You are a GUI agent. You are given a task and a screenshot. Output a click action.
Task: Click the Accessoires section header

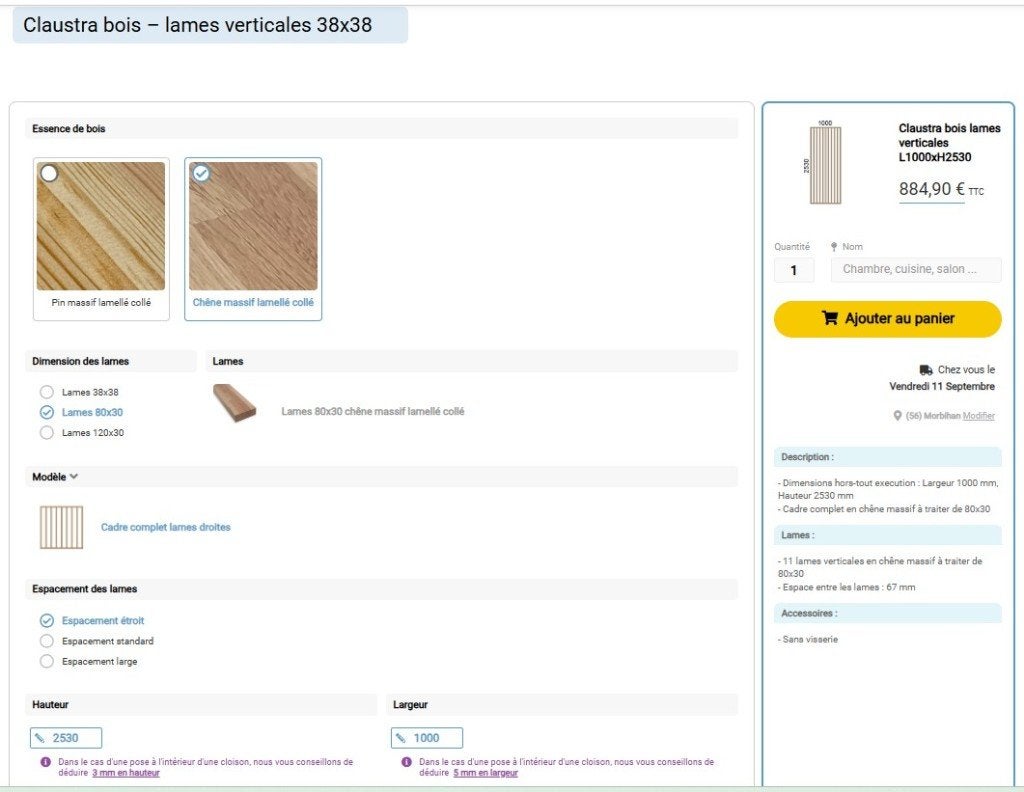pyautogui.click(x=888, y=613)
